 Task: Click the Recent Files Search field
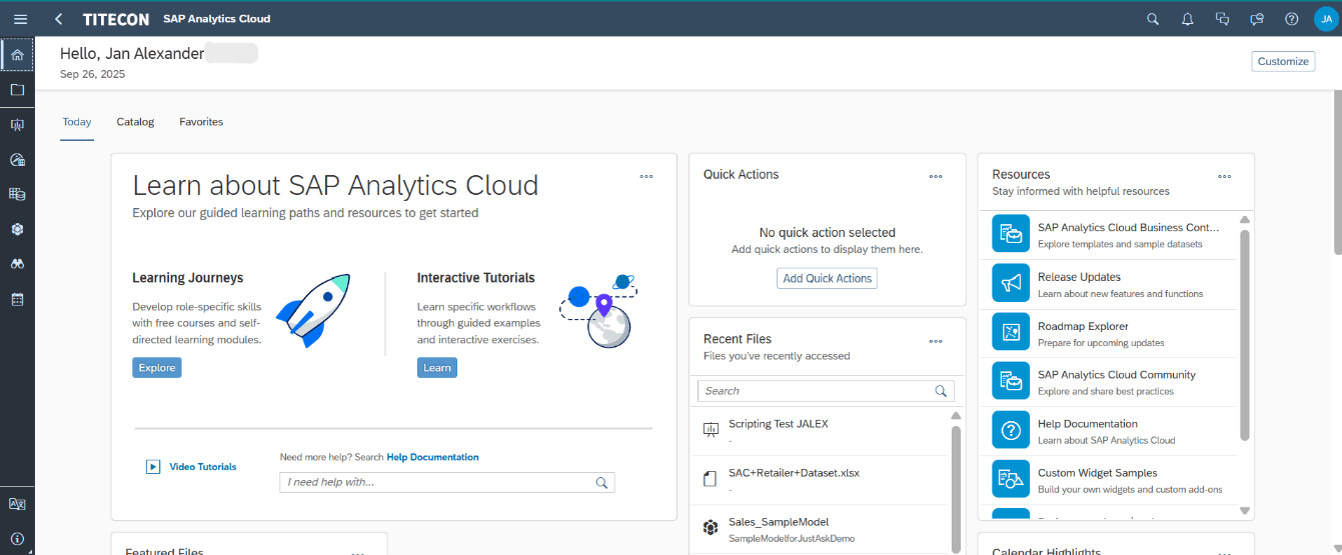[826, 391]
